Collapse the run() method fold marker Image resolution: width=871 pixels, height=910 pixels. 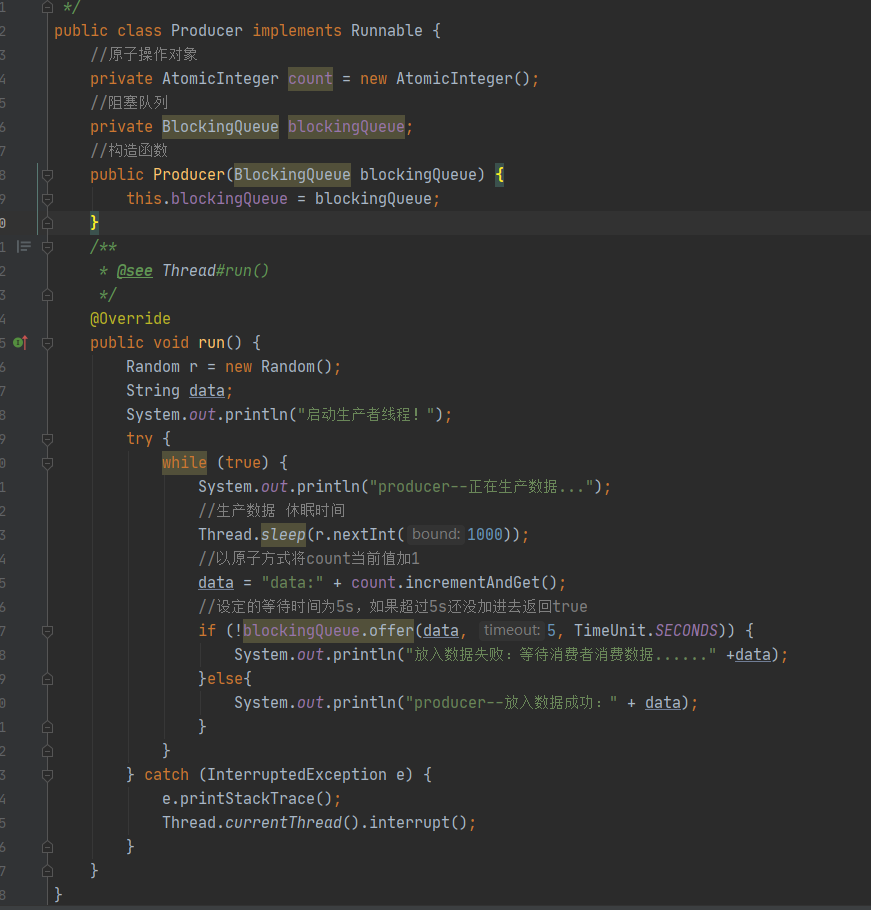point(48,343)
